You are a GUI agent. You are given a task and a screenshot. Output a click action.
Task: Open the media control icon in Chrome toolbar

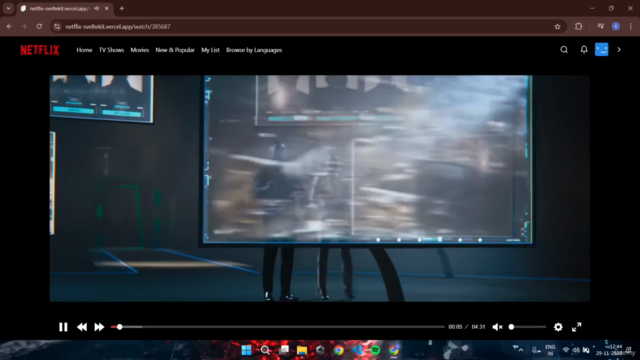[601, 27]
